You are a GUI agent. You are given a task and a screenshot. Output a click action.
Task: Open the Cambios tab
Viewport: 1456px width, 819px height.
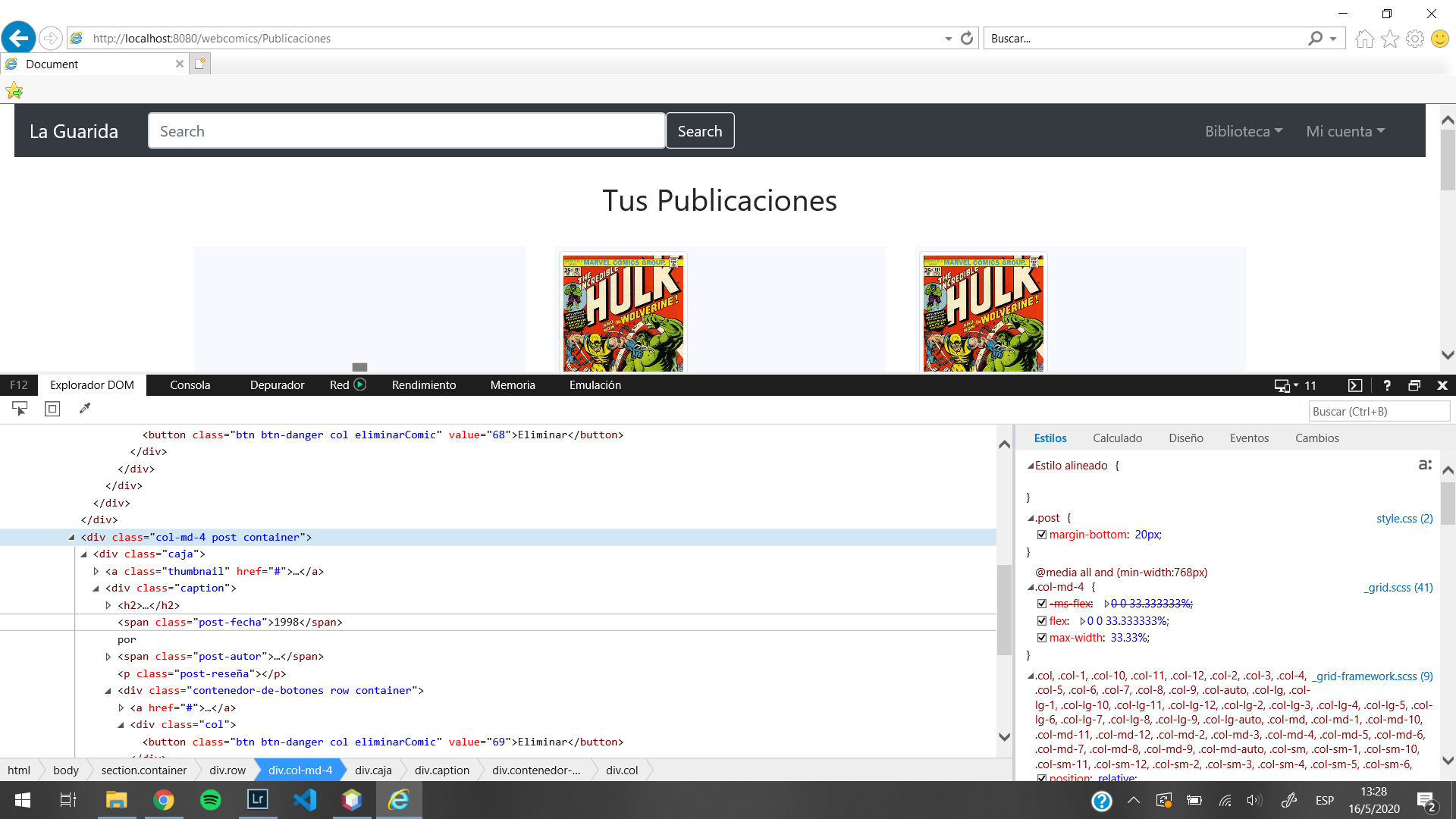tap(1316, 438)
